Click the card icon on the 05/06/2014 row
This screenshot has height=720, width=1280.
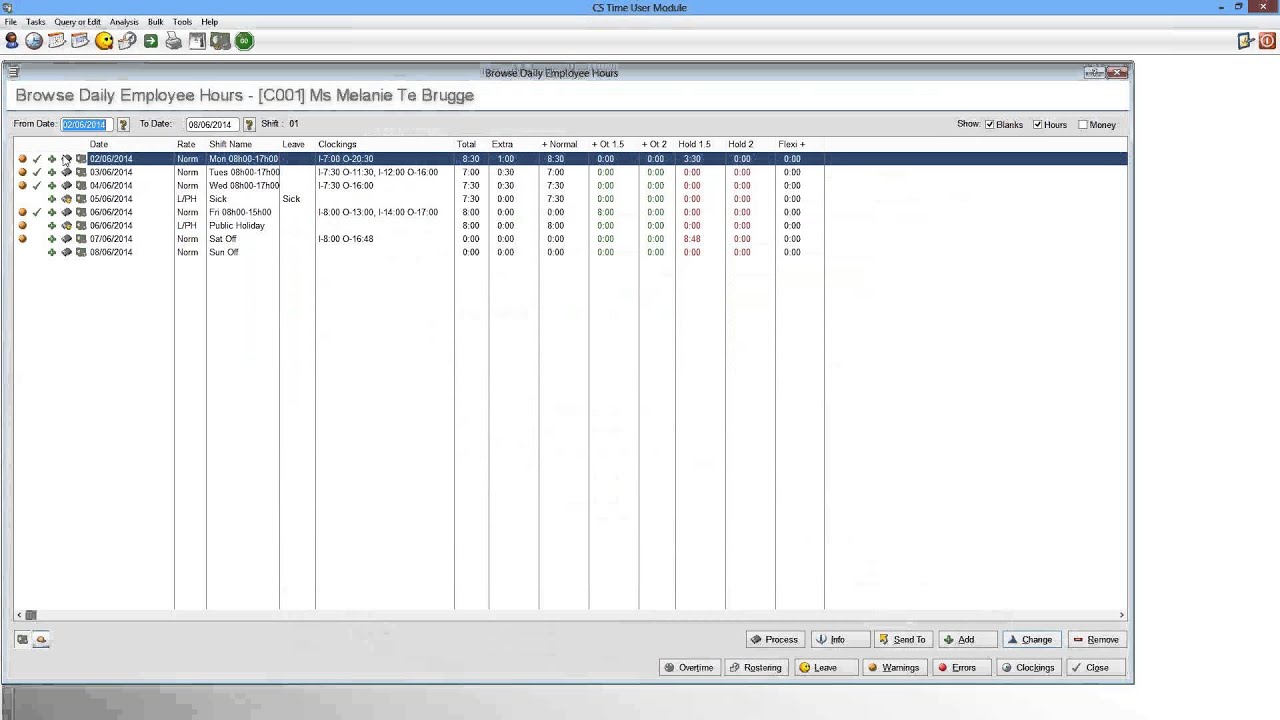tap(81, 199)
